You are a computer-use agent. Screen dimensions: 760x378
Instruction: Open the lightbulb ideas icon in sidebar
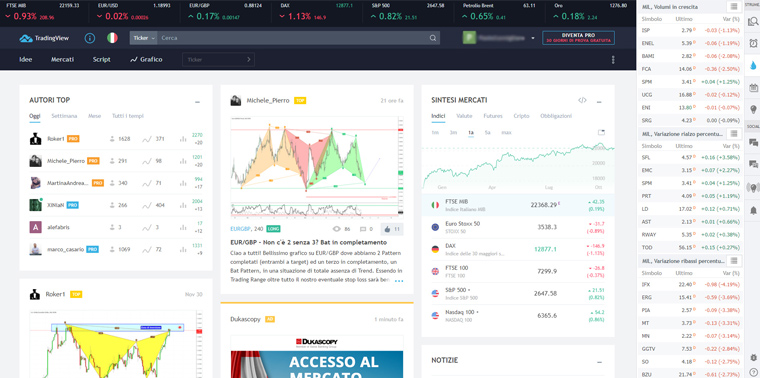(753, 109)
